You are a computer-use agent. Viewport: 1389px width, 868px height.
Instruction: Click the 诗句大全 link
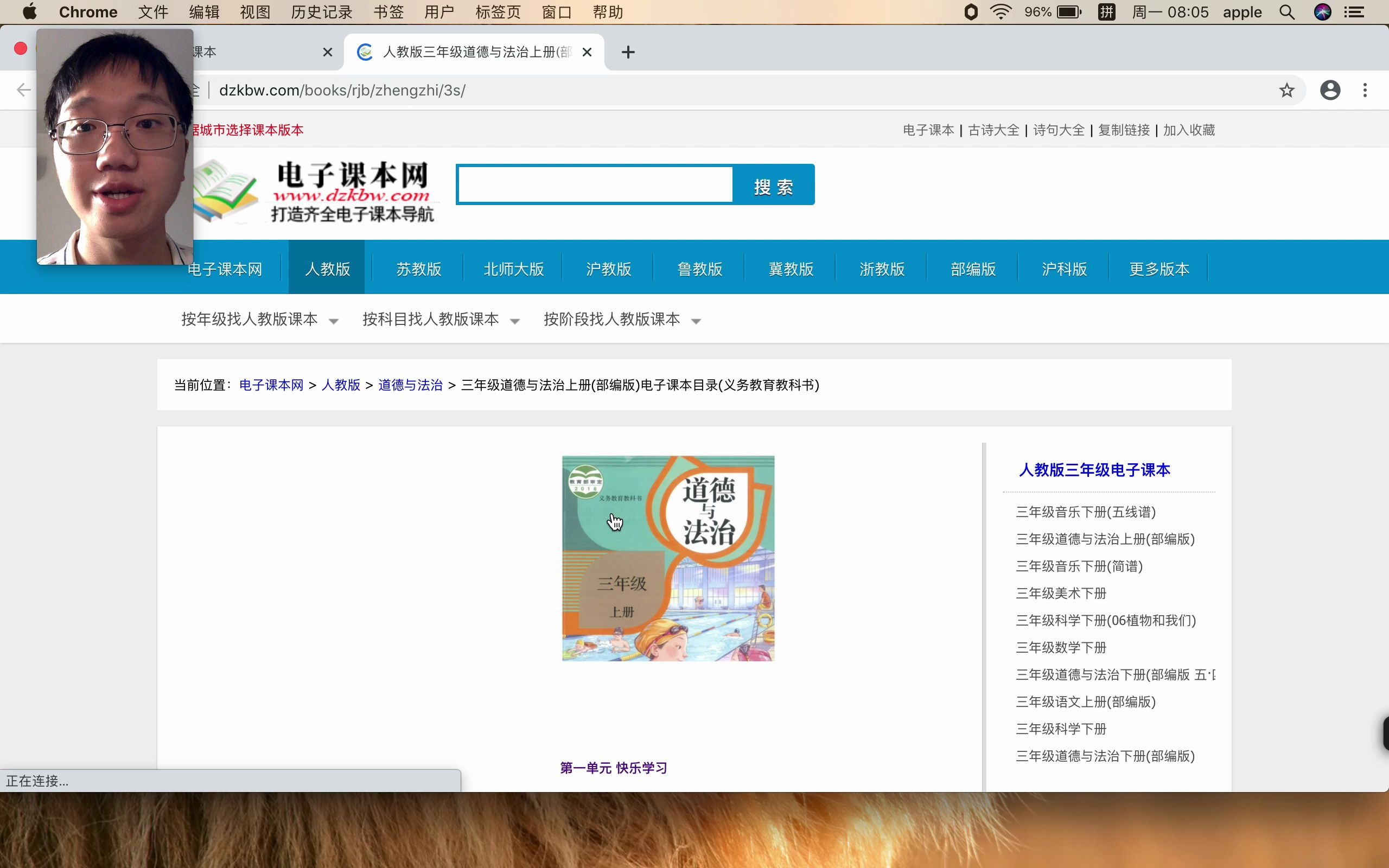click(x=1059, y=130)
